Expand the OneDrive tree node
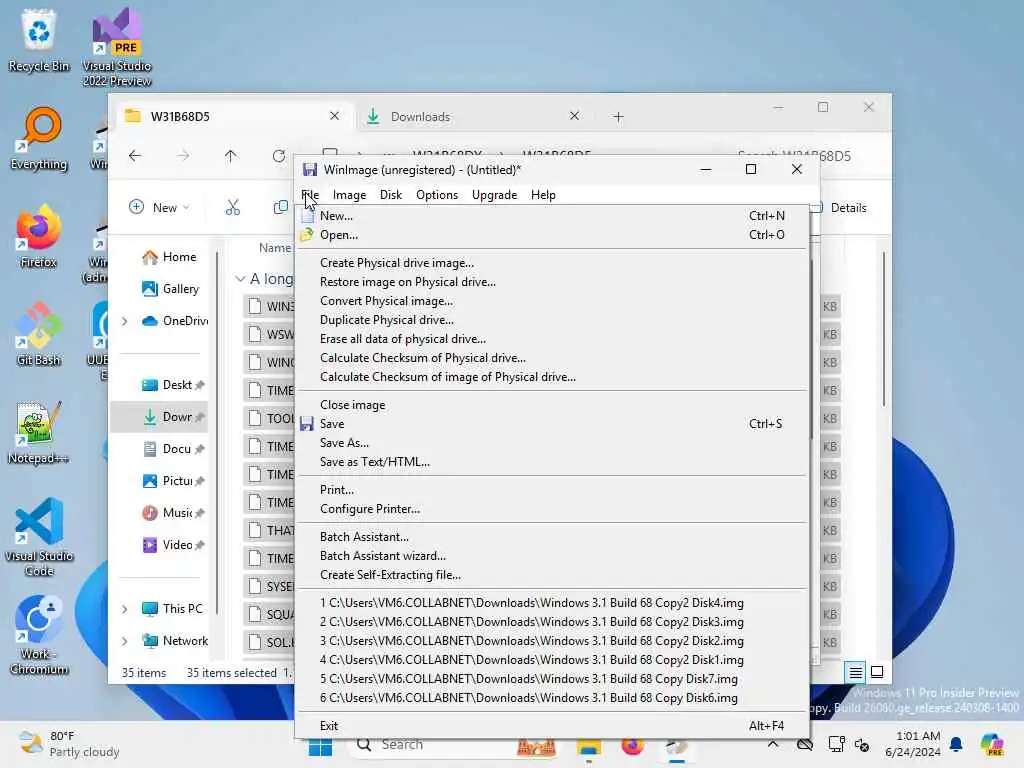Screen dimensions: 1024x768 click(124, 321)
